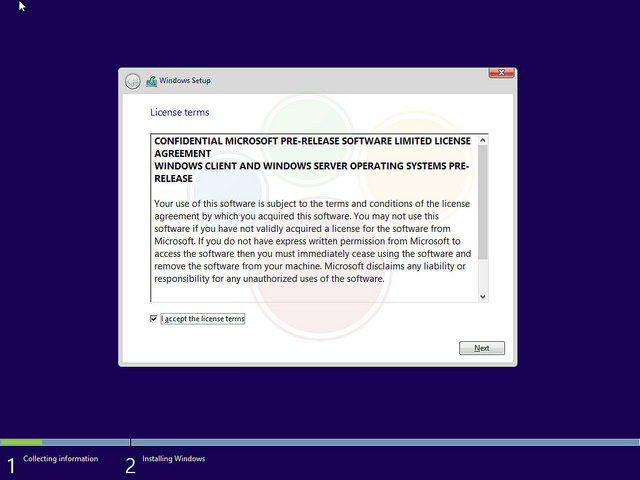This screenshot has height=480, width=640.
Task: Uncheck the license terms acceptance checkbox
Action: tap(153, 318)
